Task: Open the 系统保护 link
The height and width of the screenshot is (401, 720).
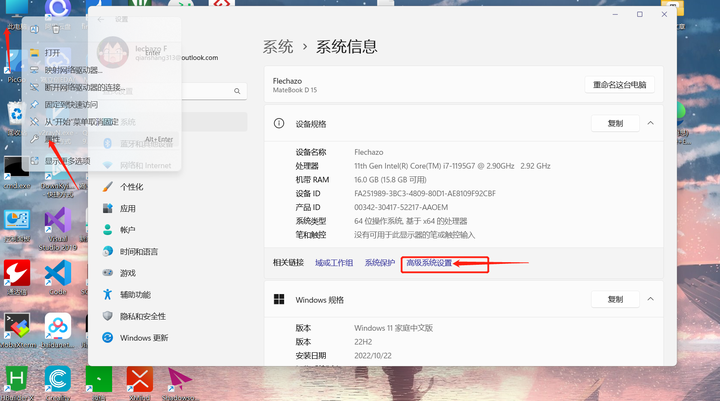Action: (379, 263)
